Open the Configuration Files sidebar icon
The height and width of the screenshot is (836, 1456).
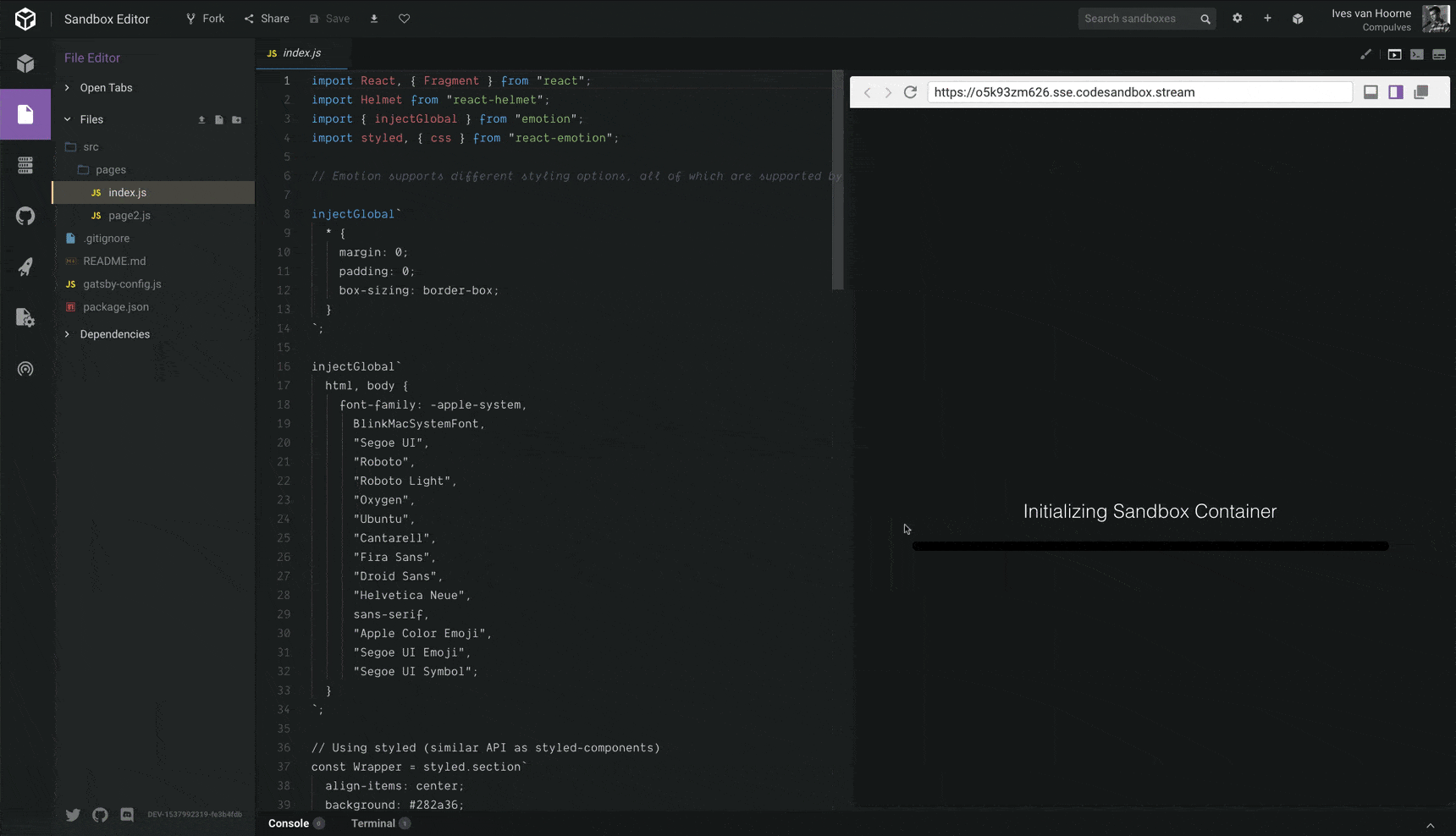tap(25, 317)
